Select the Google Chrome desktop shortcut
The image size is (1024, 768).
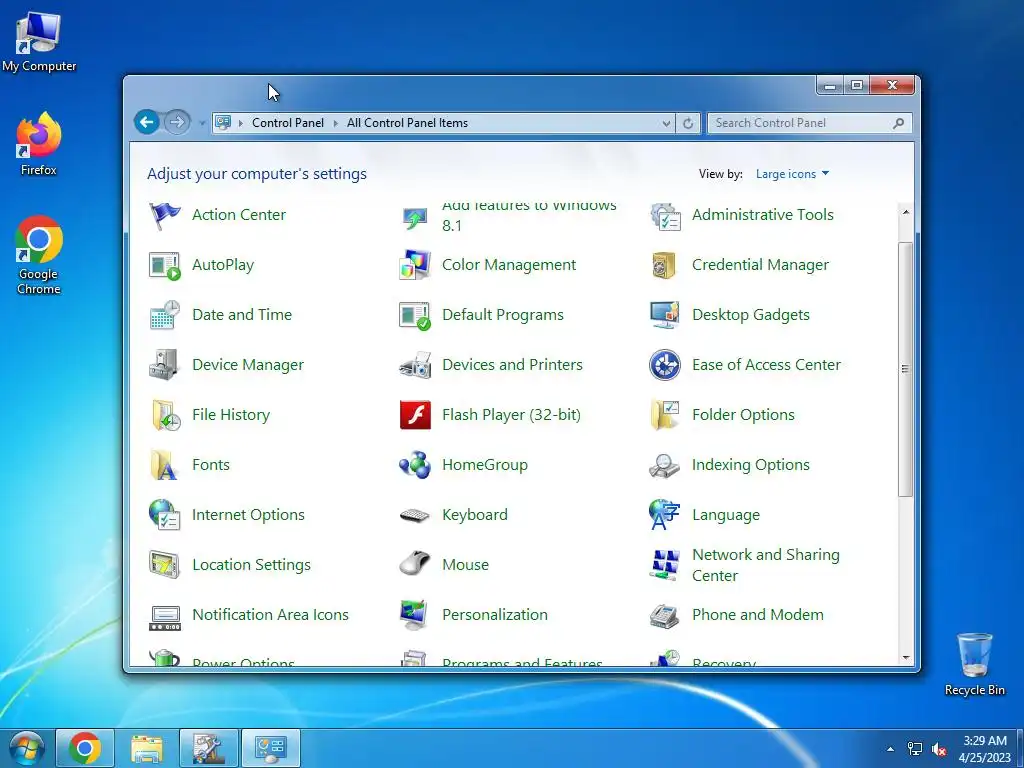coord(39,255)
